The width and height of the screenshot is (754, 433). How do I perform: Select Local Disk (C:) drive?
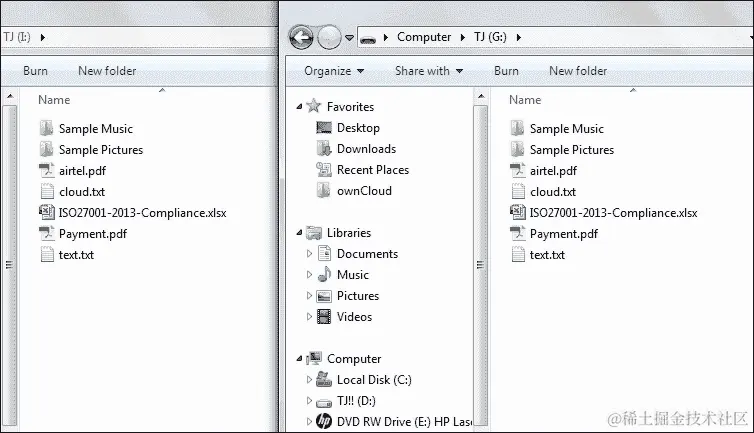pos(374,380)
